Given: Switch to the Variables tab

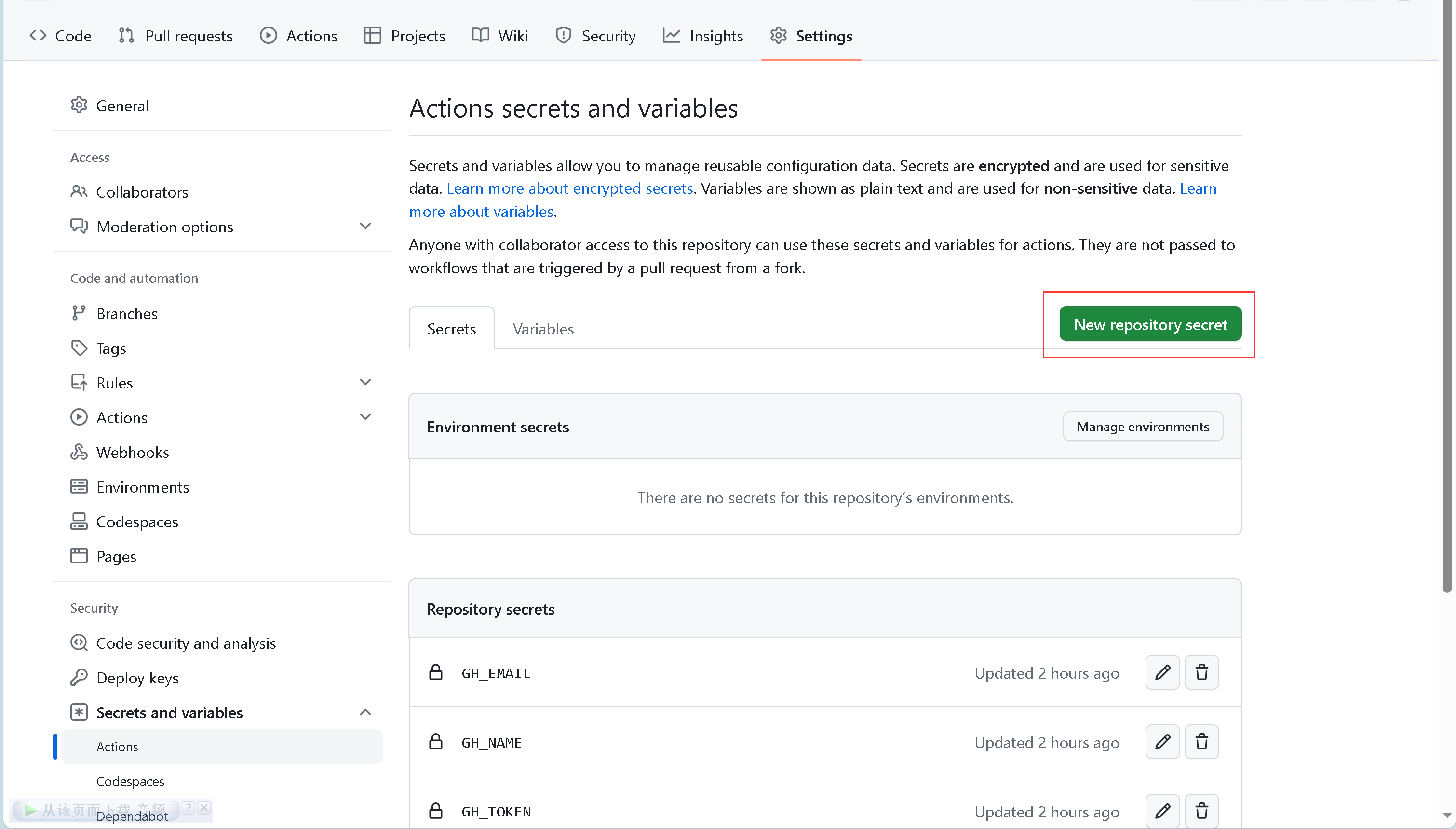Looking at the screenshot, I should 543,329.
